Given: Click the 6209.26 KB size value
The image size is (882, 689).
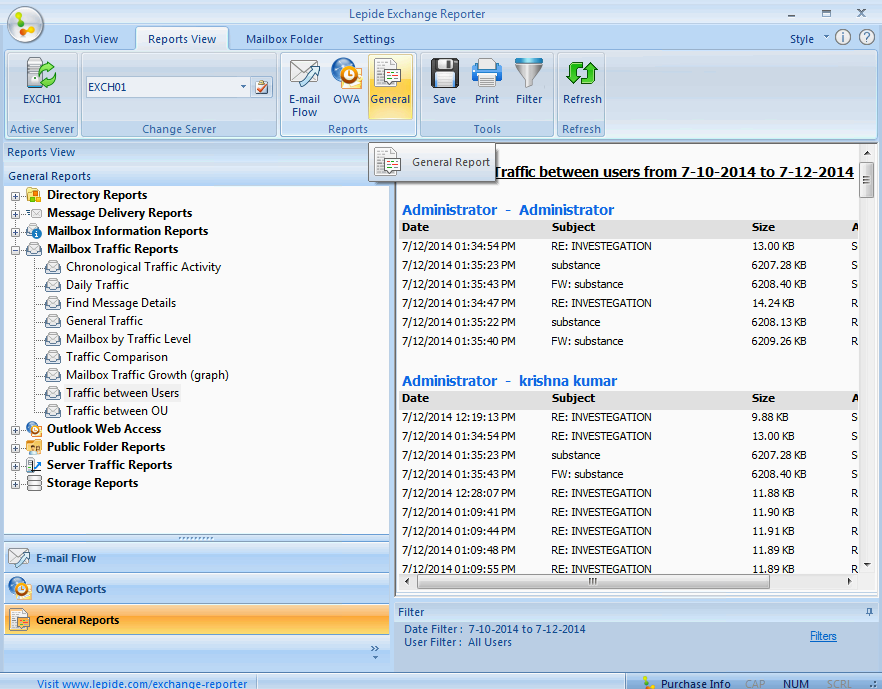Looking at the screenshot, I should pos(778,341).
